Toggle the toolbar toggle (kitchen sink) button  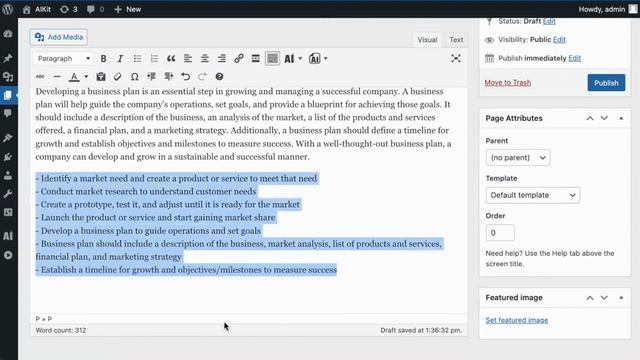coord(272,59)
